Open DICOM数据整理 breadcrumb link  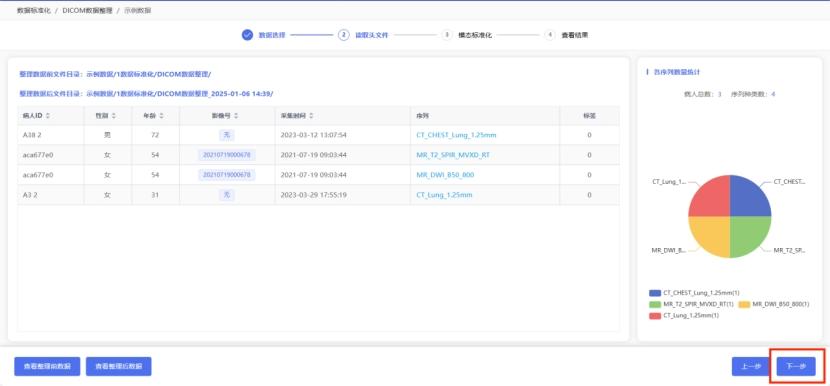87,10
